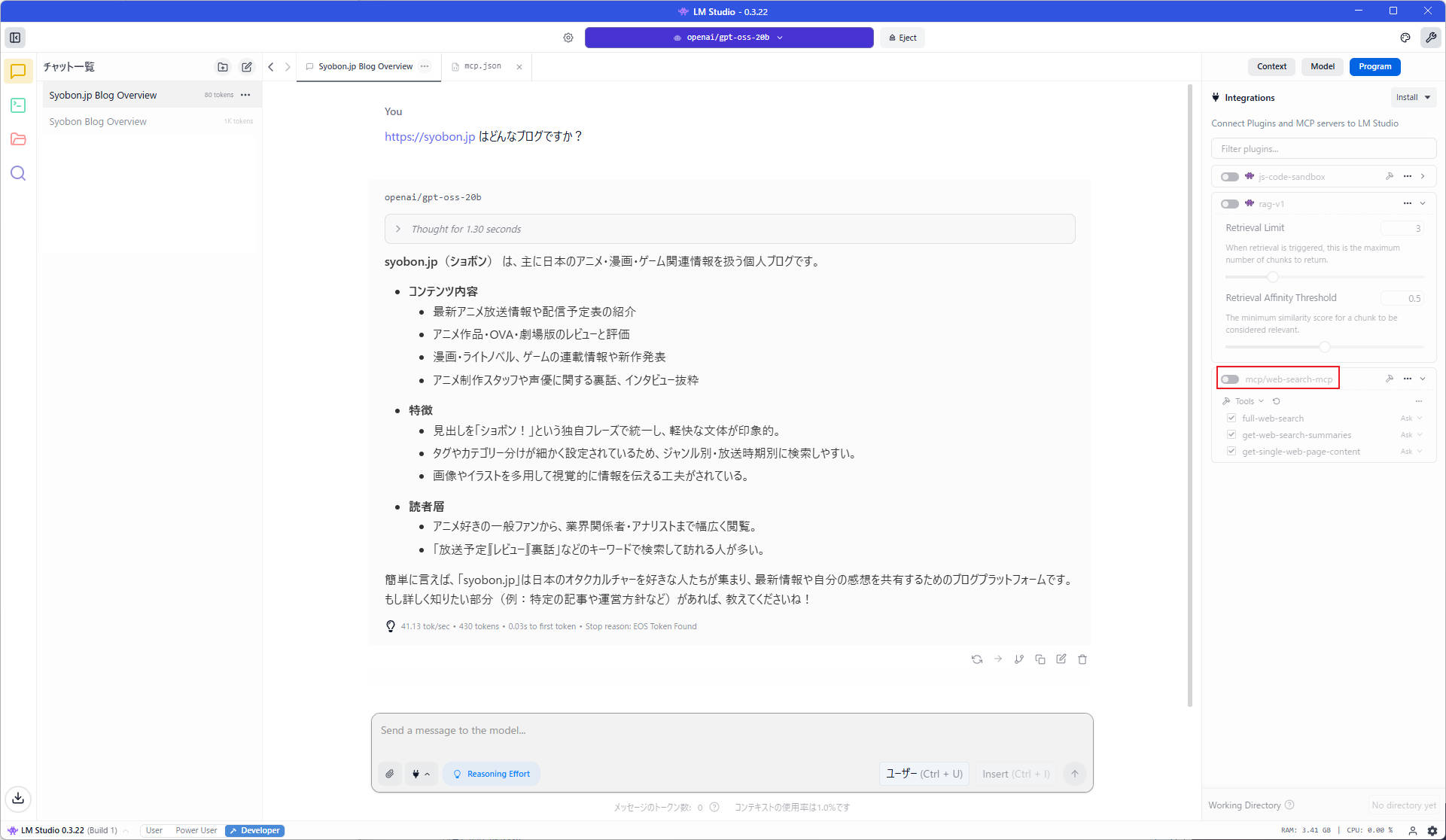Image resolution: width=1446 pixels, height=840 pixels.
Task: Expand the js-code-sandbox plugin chevron
Action: [x=1423, y=177]
